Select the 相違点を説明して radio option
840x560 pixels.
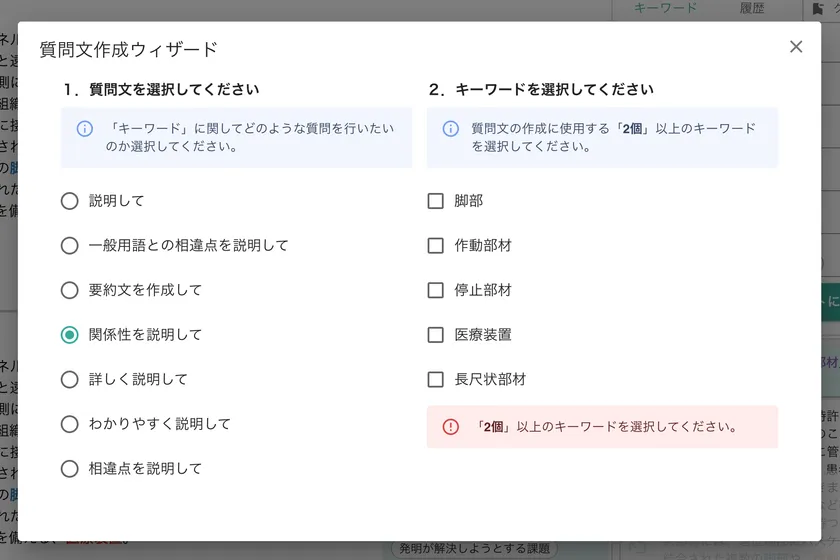[x=69, y=469]
